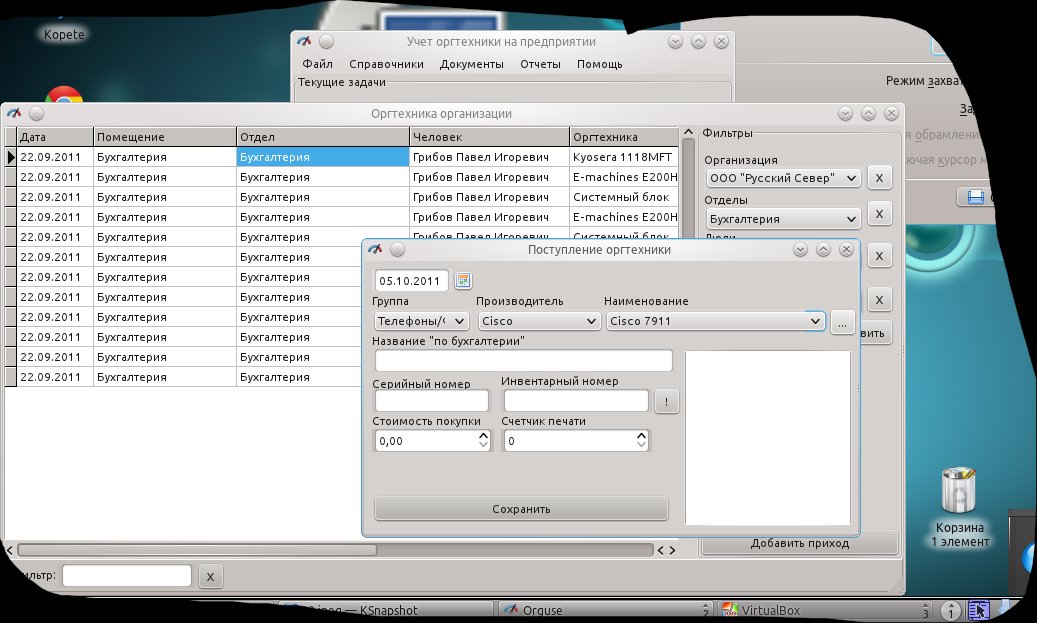Open the Производитель dropdown showing Cisco
The image size is (1037, 623).
(538, 322)
